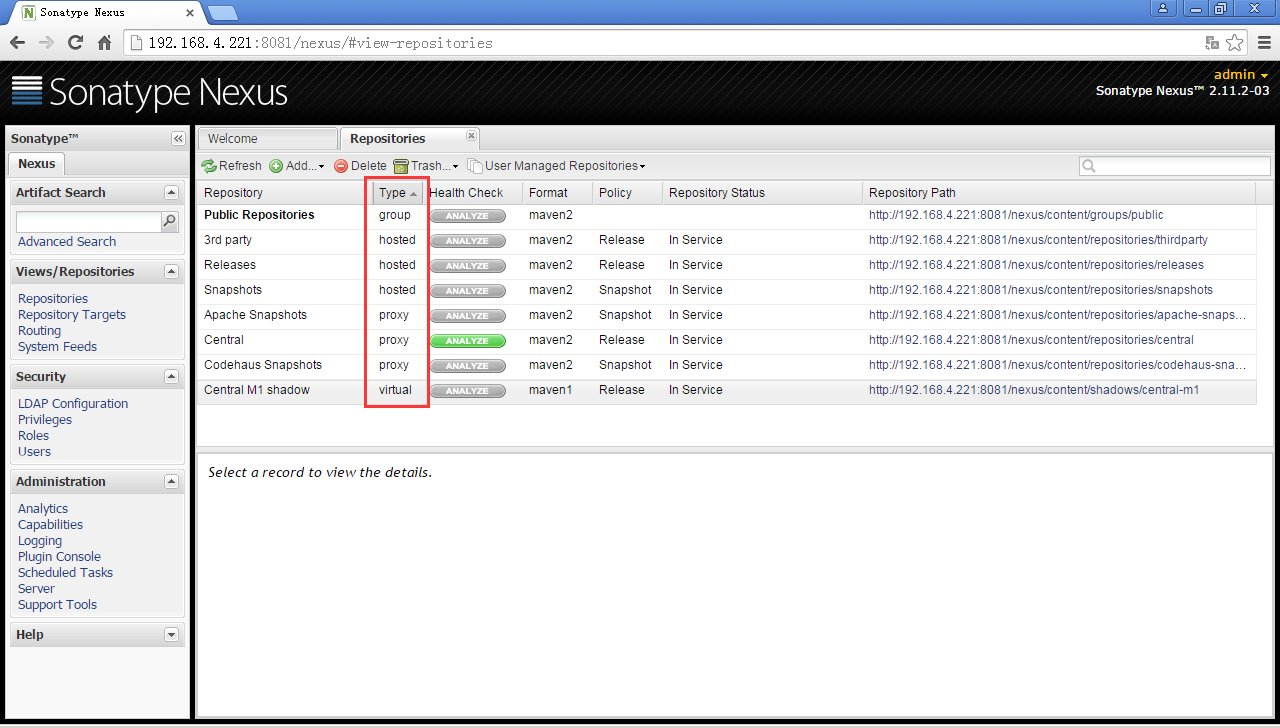The height and width of the screenshot is (728, 1280).
Task: Open LDAP Configuration link
Action: [x=73, y=404]
